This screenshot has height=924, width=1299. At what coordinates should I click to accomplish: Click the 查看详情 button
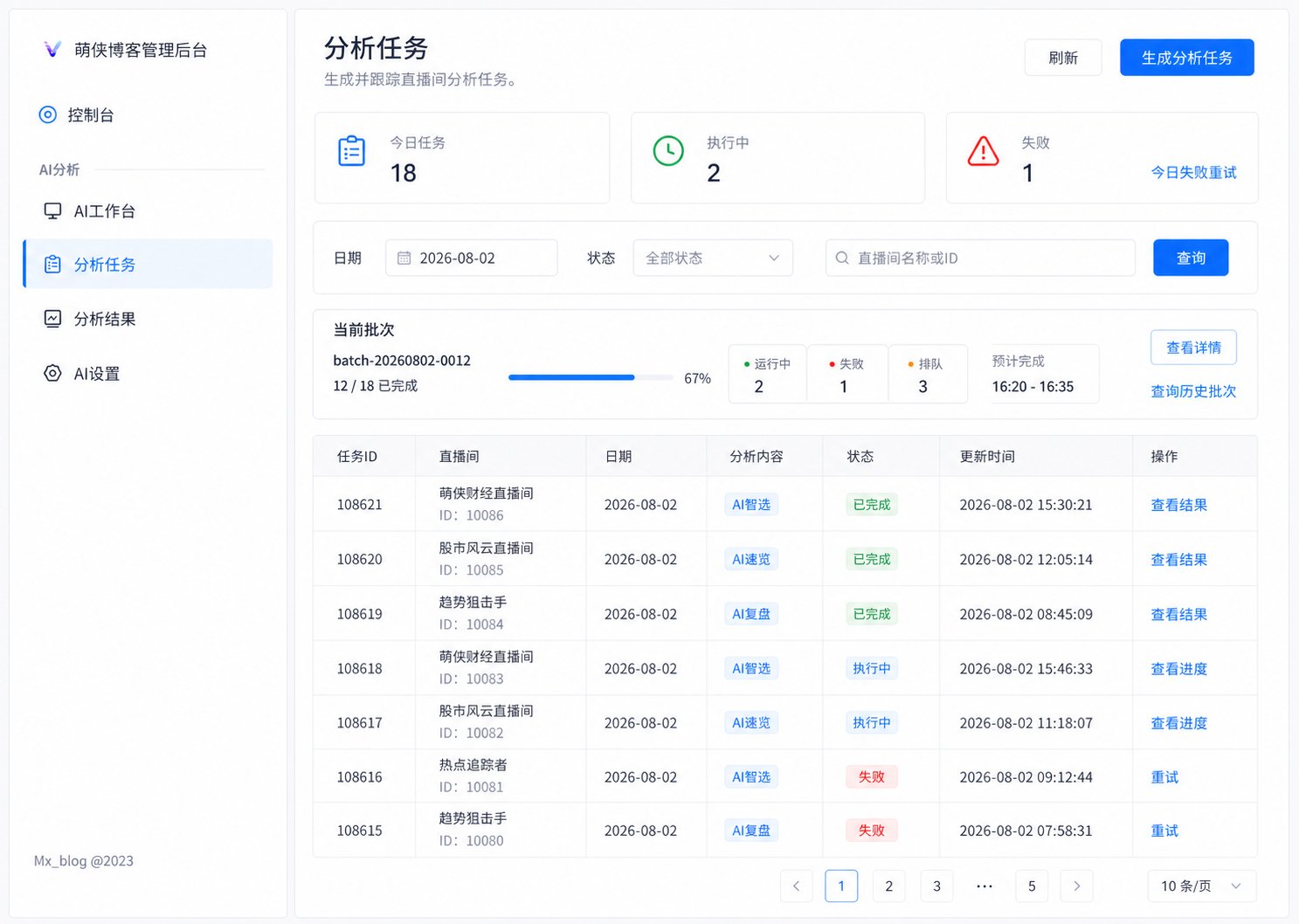[1193, 348]
